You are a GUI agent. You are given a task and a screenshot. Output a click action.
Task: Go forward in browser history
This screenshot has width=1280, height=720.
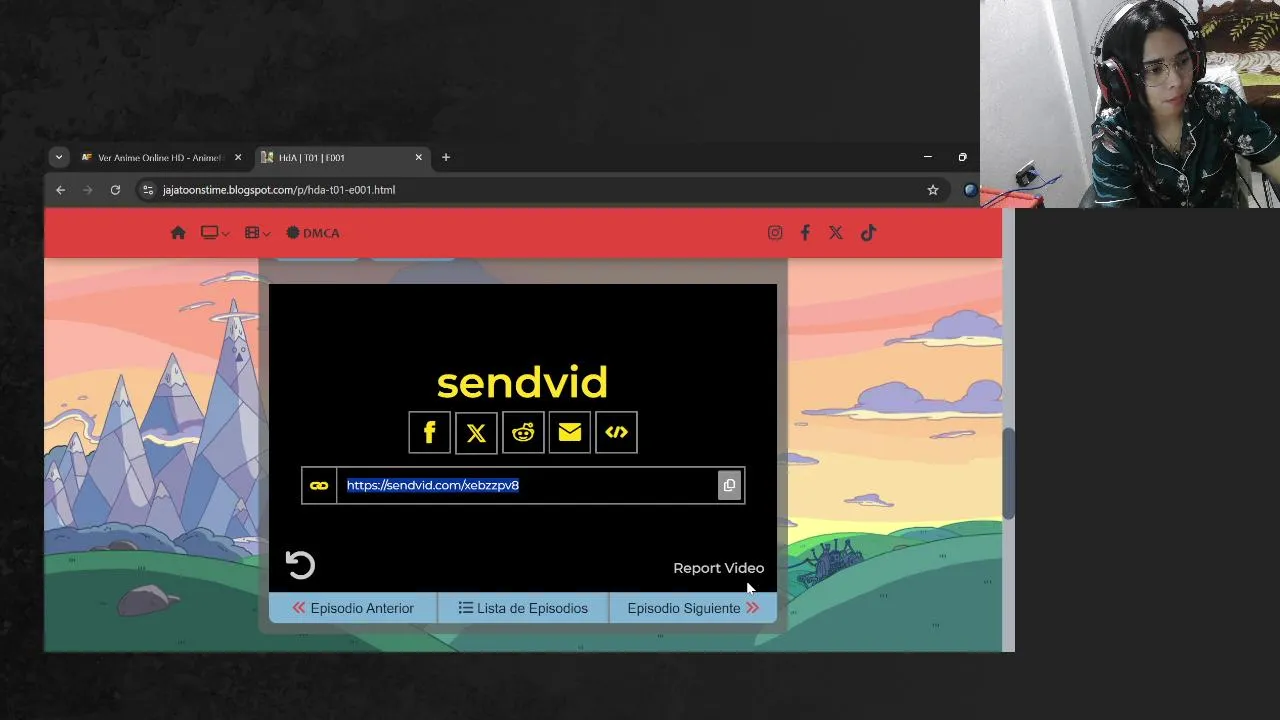tap(88, 190)
